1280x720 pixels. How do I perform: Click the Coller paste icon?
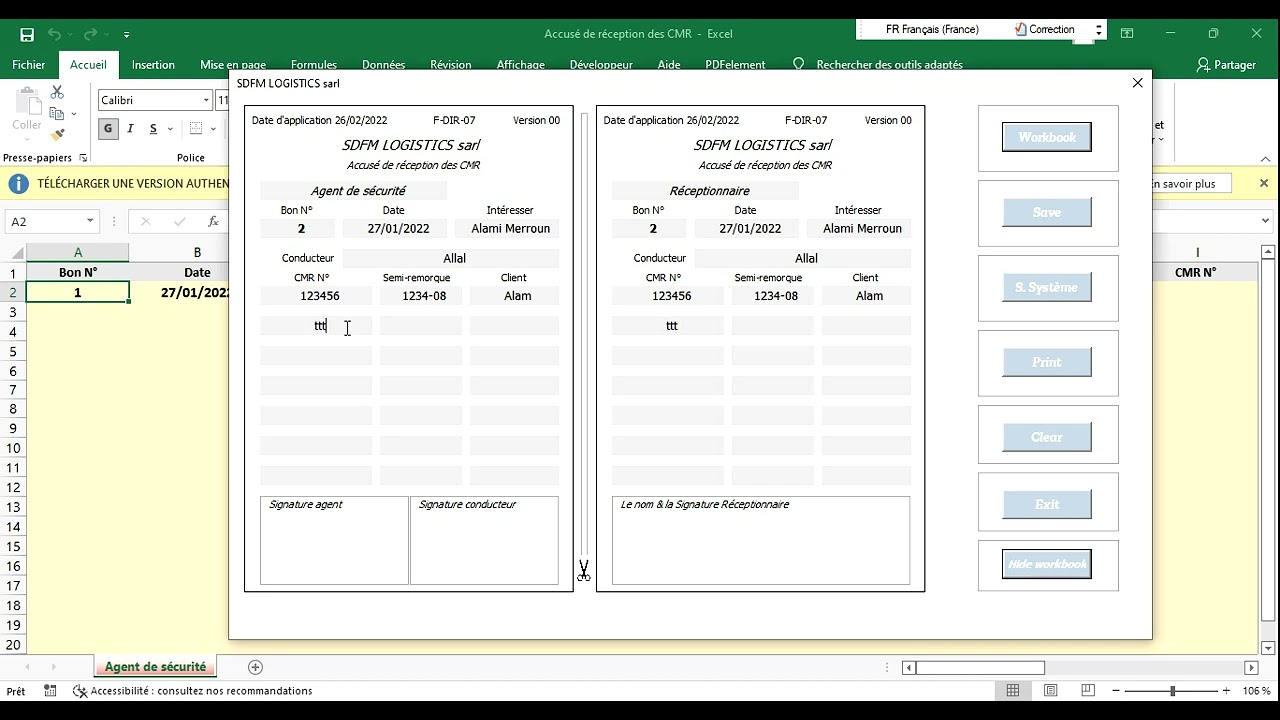(27, 103)
